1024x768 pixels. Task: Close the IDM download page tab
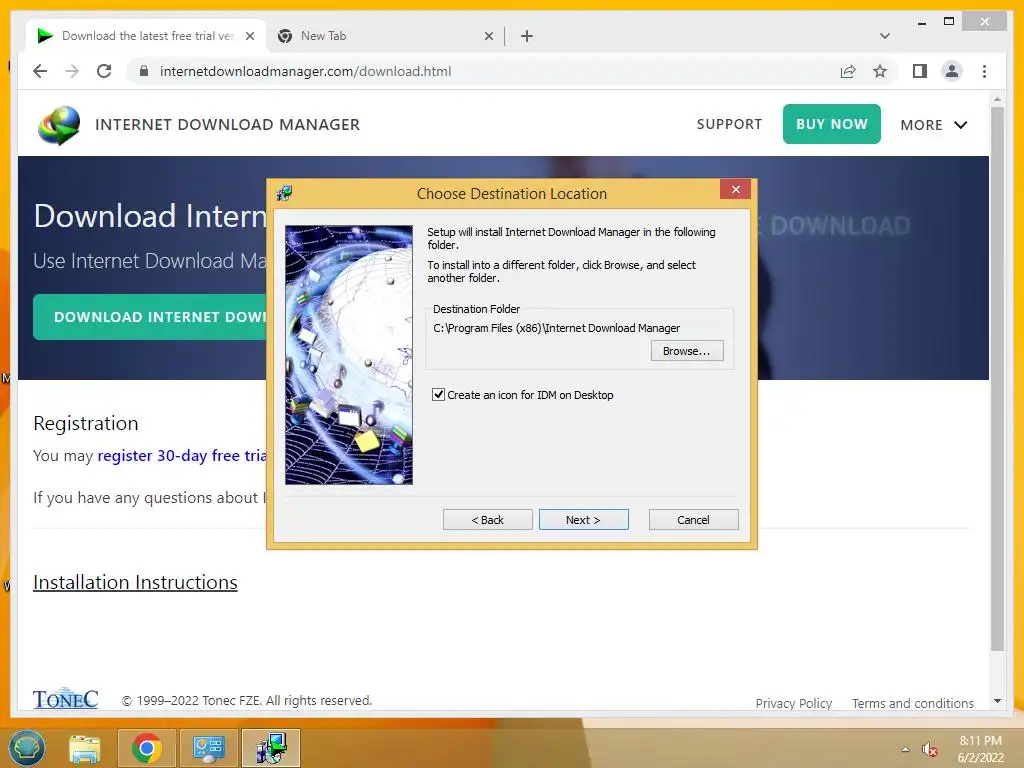click(249, 36)
